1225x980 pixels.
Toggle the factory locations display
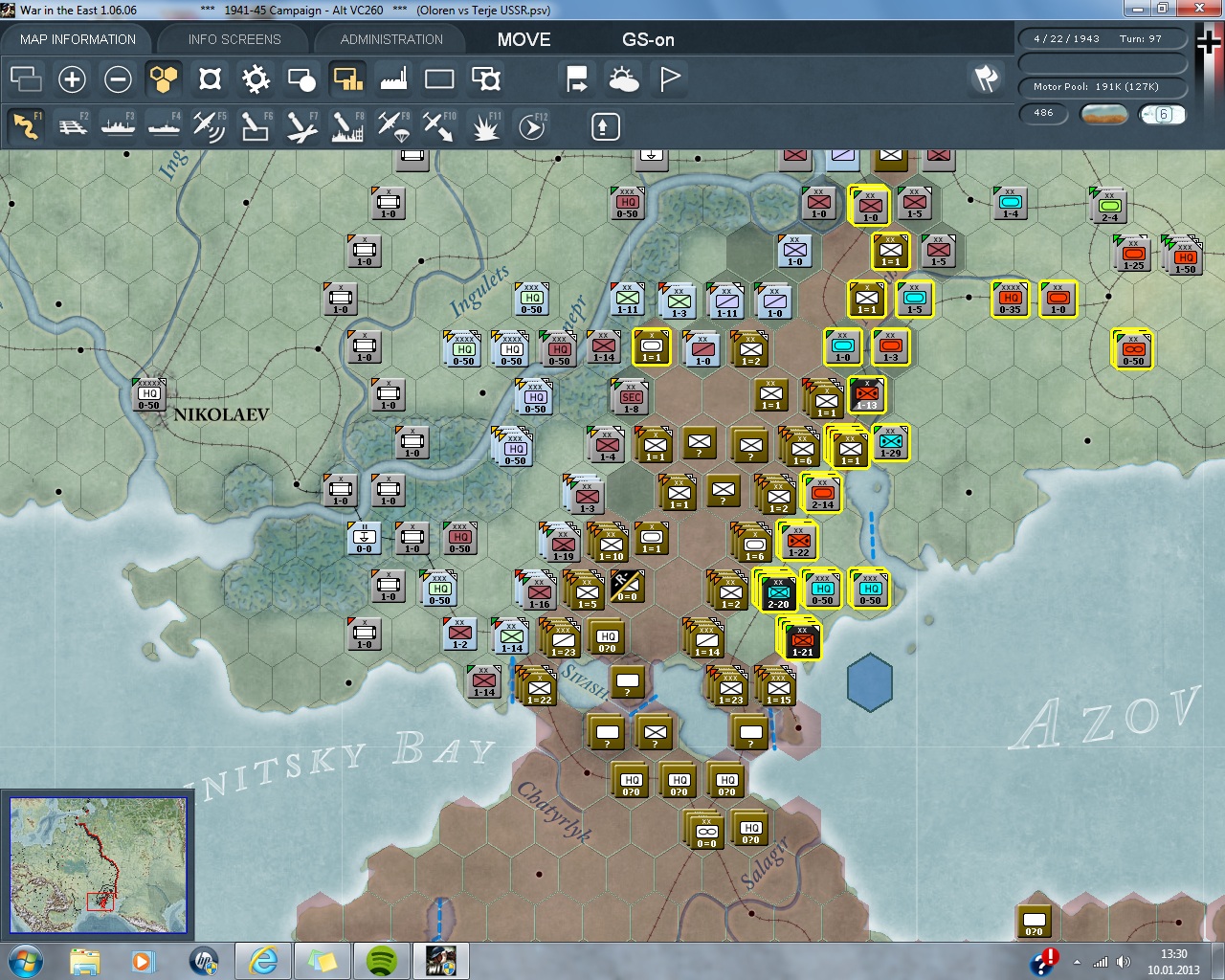point(393,79)
